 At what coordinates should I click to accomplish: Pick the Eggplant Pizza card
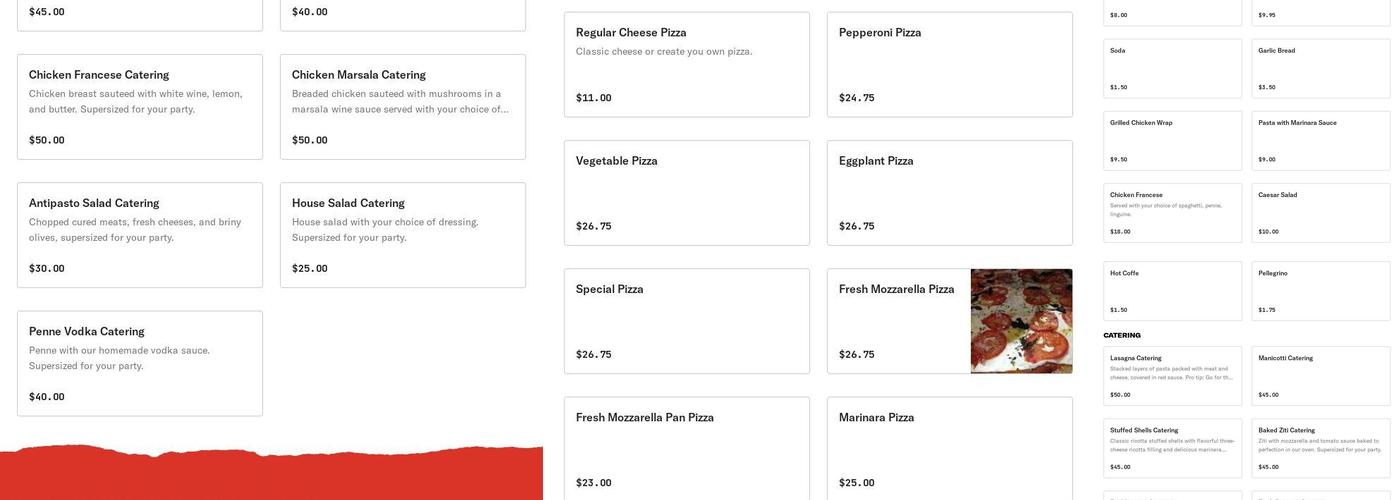[x=949, y=193]
